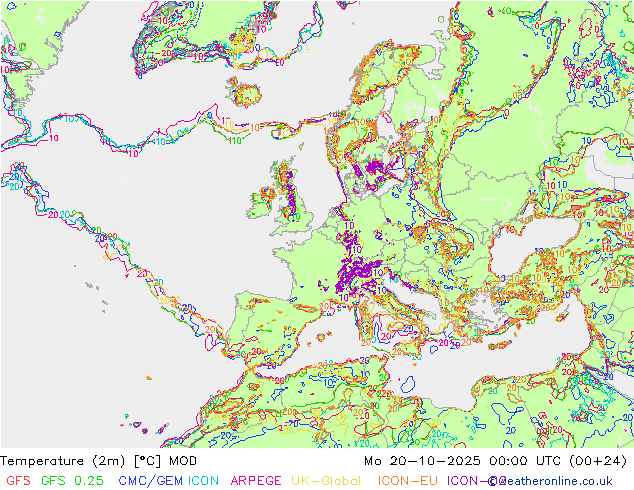
Task: Select the cyan ICON legend label
Action: (x=203, y=481)
